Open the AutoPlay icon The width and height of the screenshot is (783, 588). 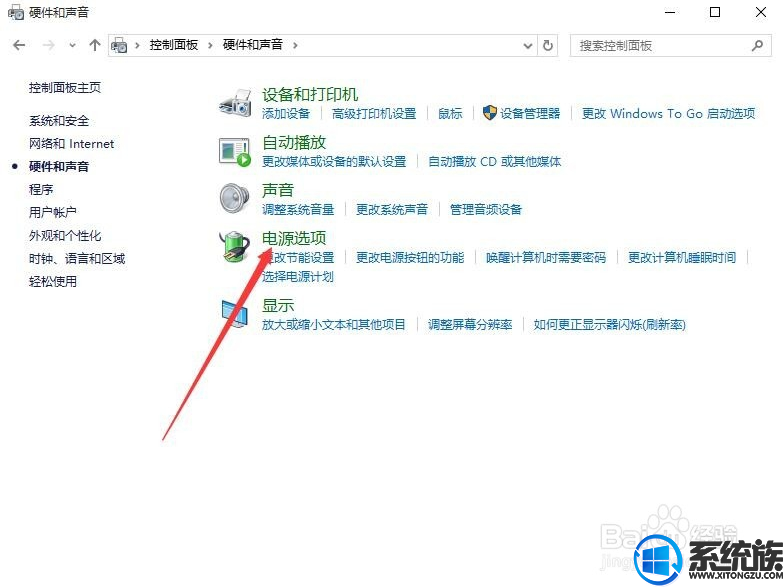(x=235, y=152)
